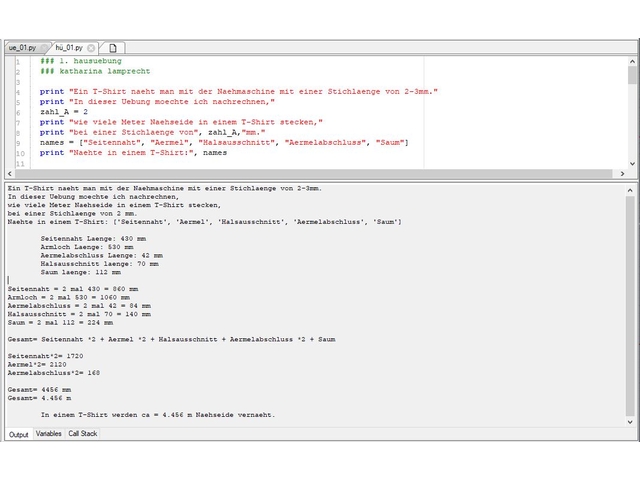
Task: Click editor vertical scrollbar down arrow
Action: click(x=632, y=164)
